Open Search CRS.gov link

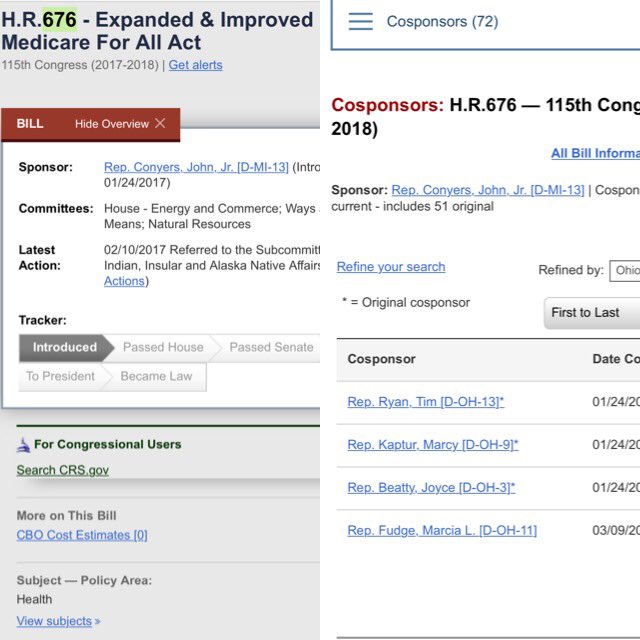tap(62, 470)
